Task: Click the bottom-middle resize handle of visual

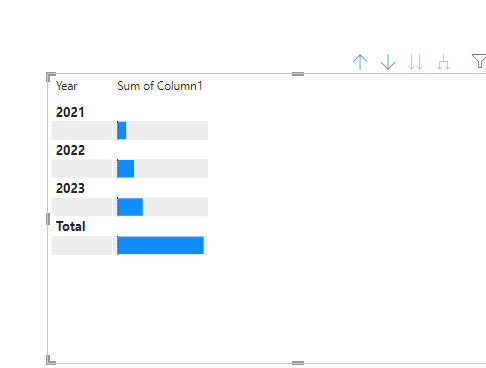Action: (298, 363)
